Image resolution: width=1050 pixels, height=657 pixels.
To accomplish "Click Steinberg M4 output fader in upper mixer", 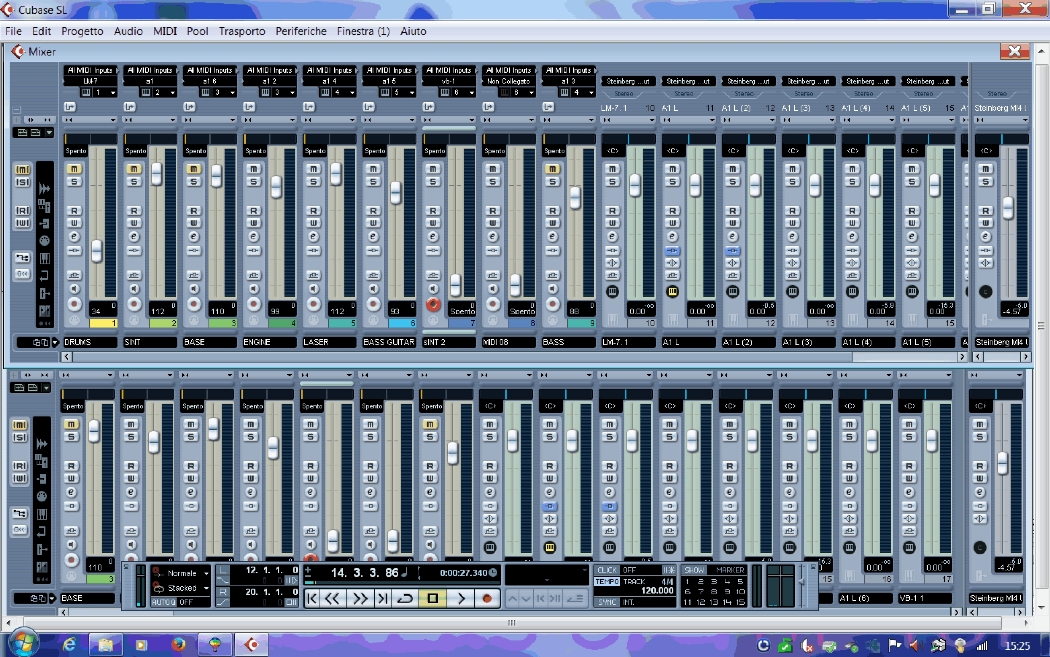I will click(x=1008, y=207).
